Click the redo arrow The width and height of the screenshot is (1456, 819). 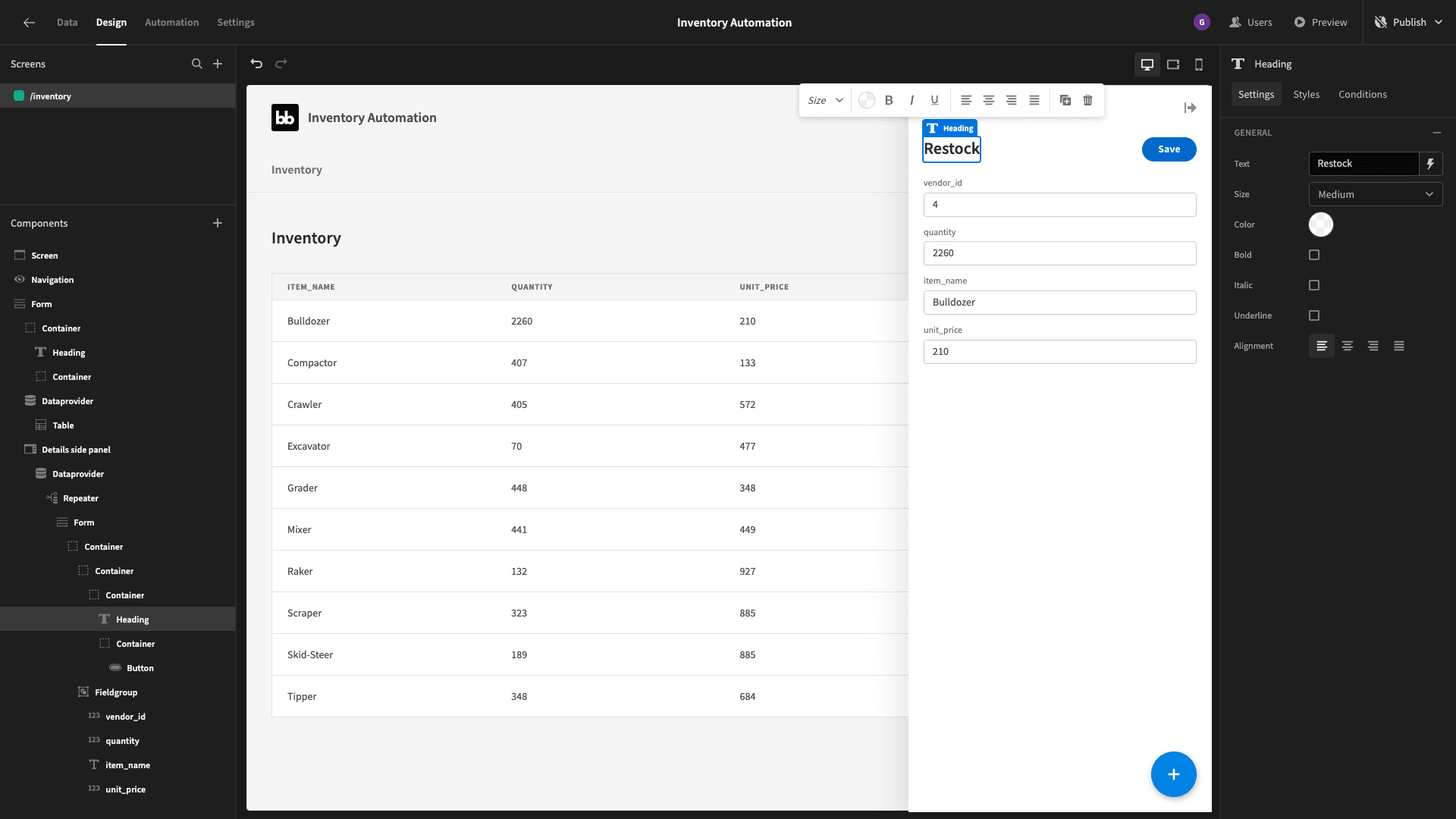tap(281, 64)
